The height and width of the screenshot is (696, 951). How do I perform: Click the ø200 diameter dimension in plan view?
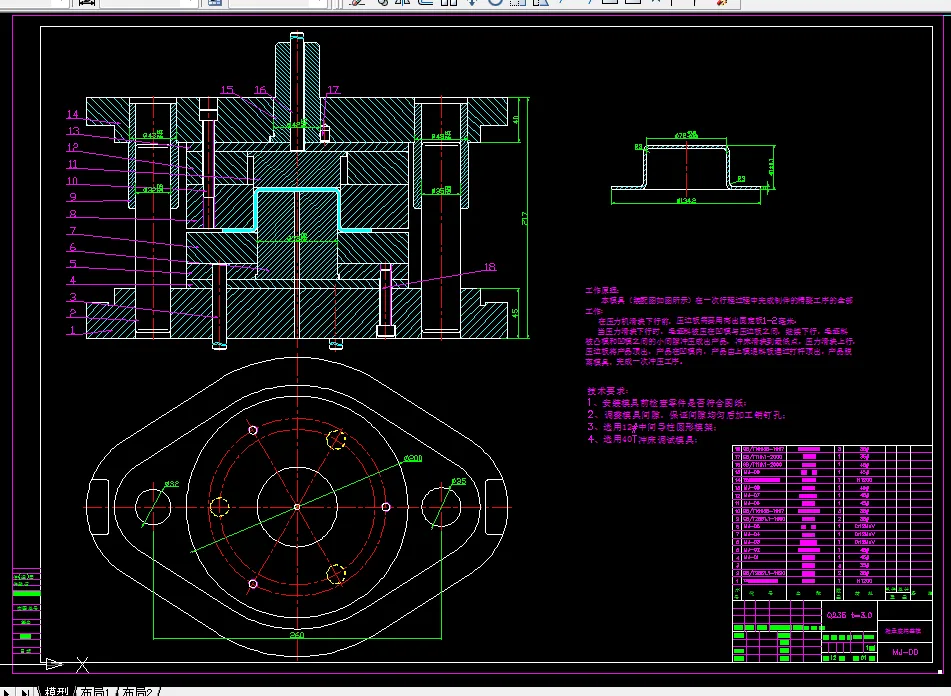pos(413,458)
